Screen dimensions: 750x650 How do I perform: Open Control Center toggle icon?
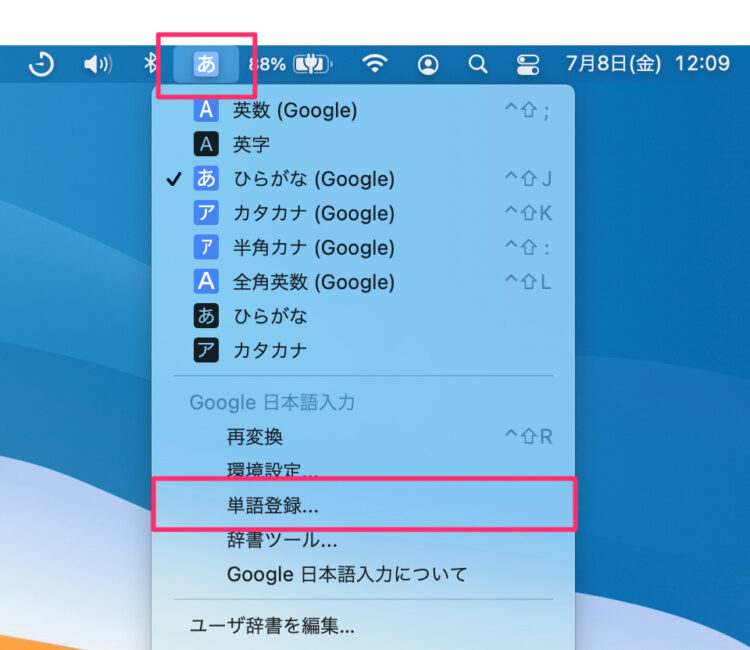(x=528, y=64)
